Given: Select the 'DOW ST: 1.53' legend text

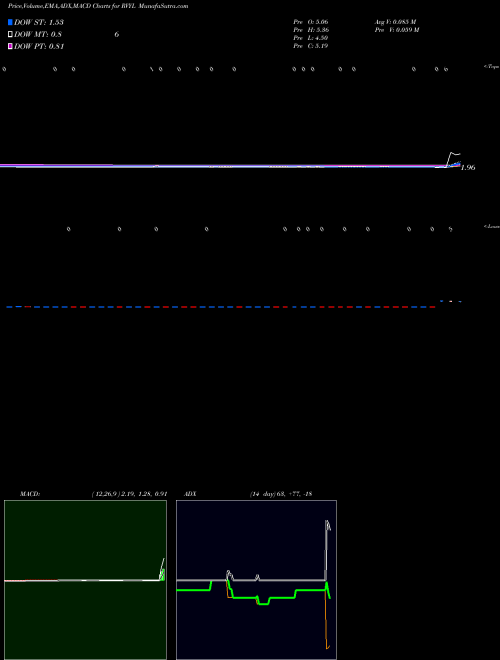Looking at the screenshot, I should pyautogui.click(x=39, y=22).
